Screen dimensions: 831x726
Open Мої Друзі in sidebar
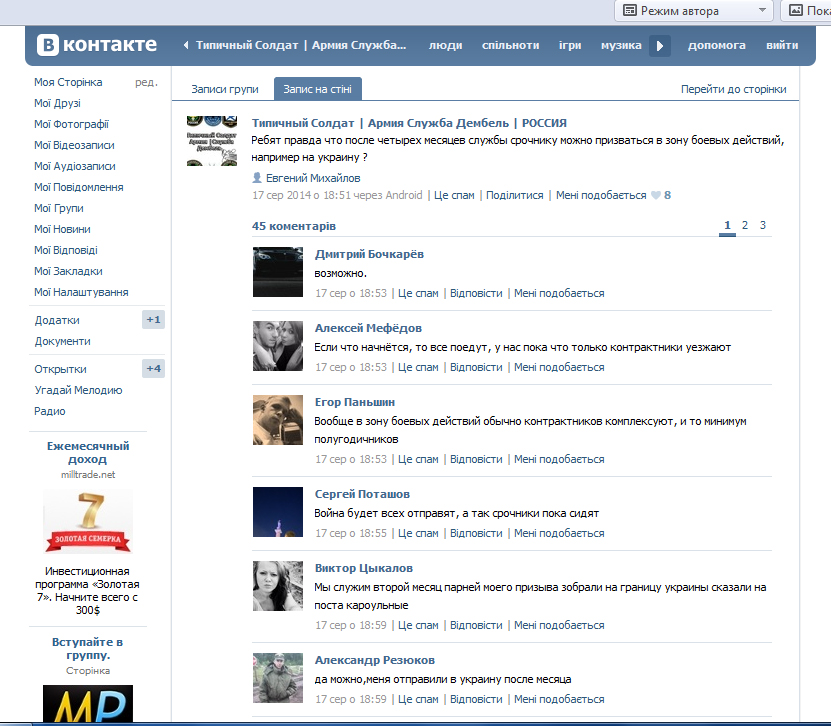pos(57,103)
